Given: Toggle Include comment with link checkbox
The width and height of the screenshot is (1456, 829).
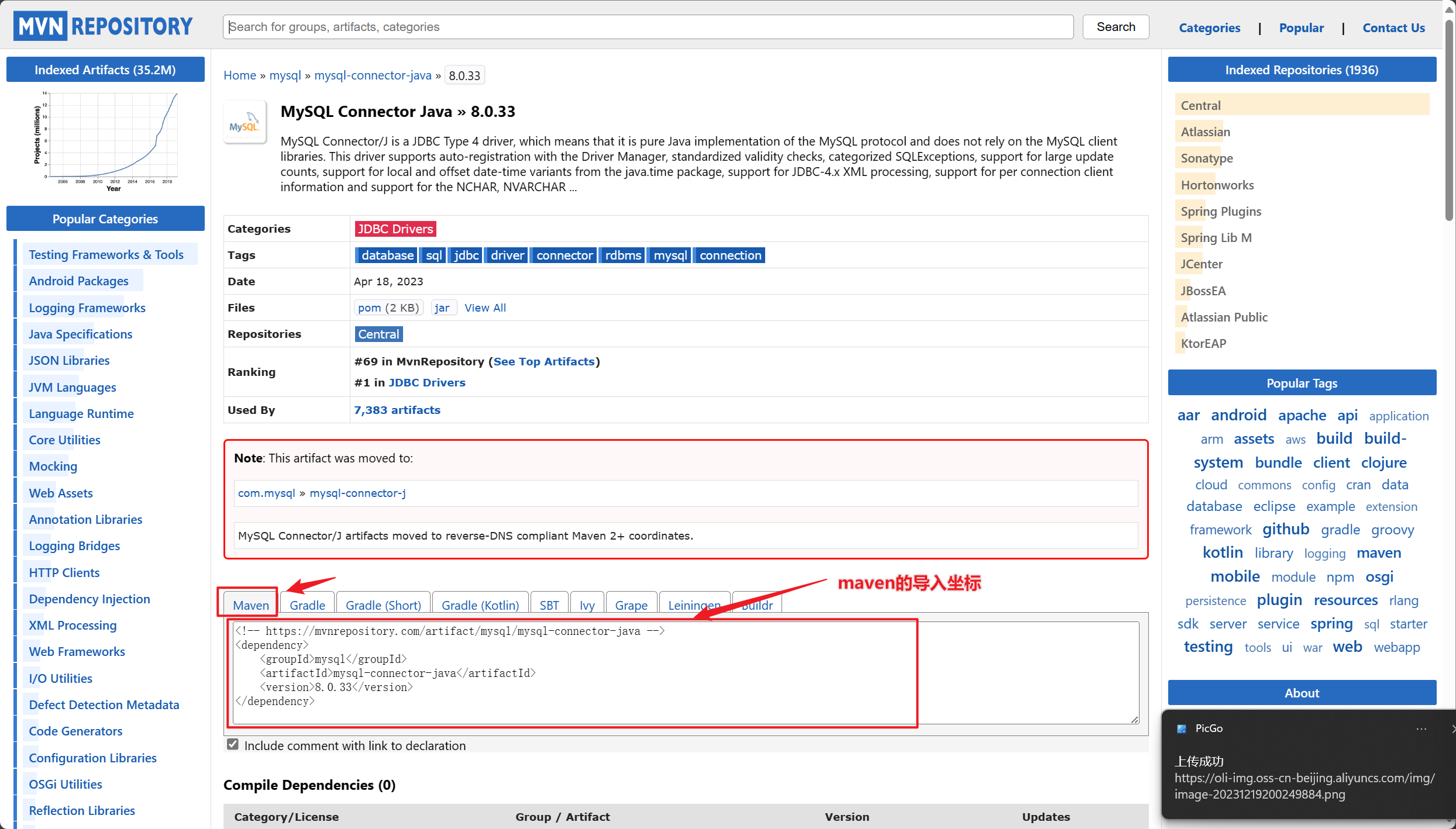Looking at the screenshot, I should coord(233,744).
